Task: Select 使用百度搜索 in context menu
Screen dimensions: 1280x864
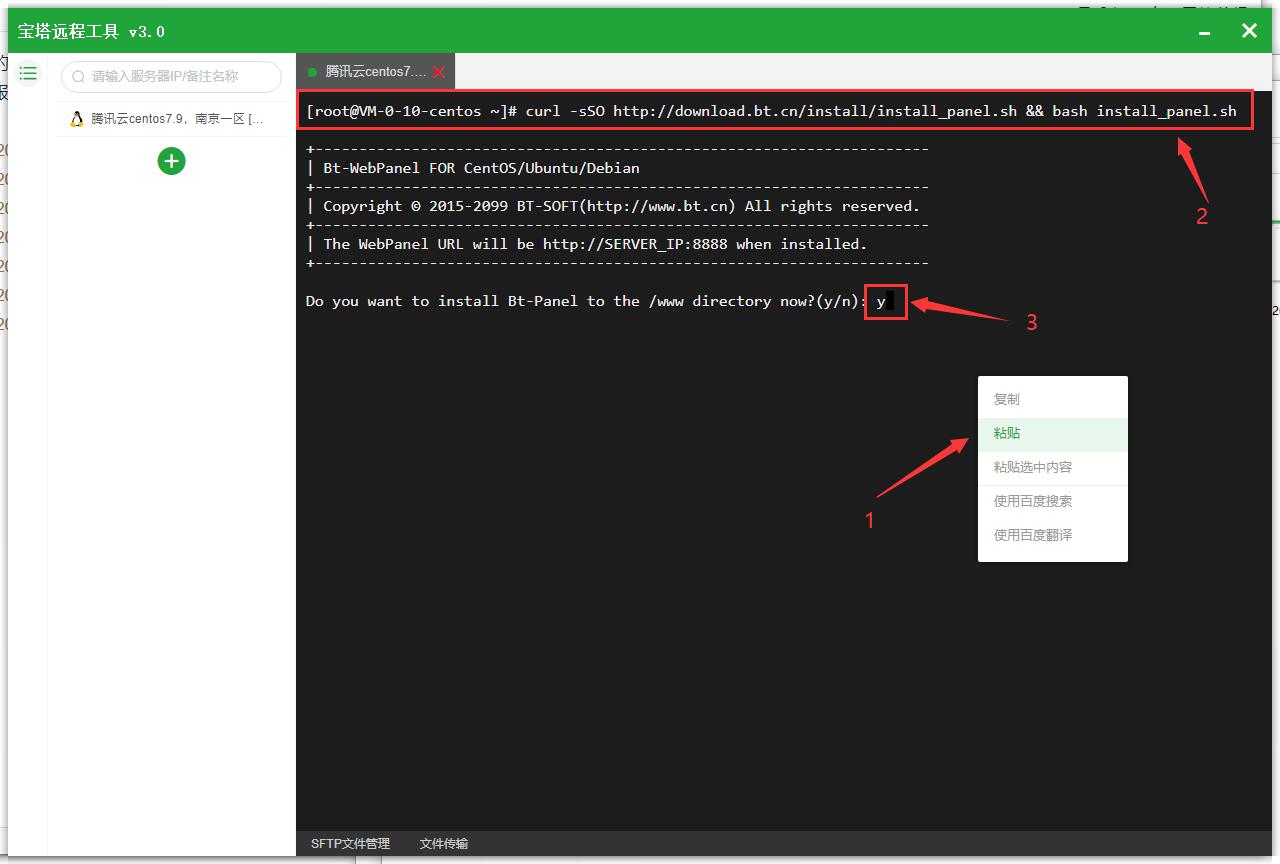Action: [1032, 501]
